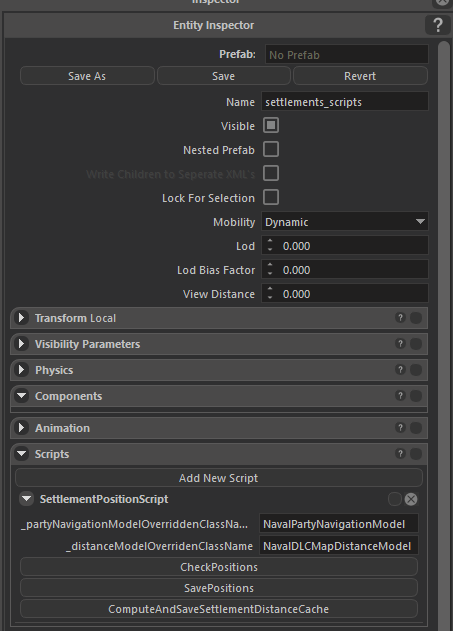This screenshot has height=631, width=453.
Task: Click the Lod Bias Factor value field
Action: (x=345, y=270)
